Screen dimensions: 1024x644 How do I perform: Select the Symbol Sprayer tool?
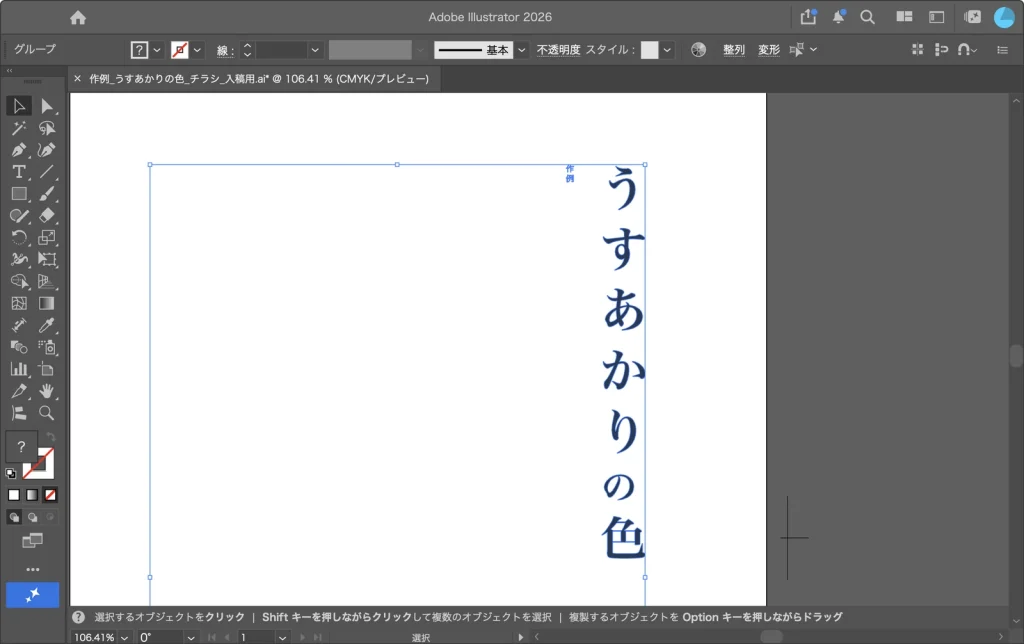coord(46,347)
